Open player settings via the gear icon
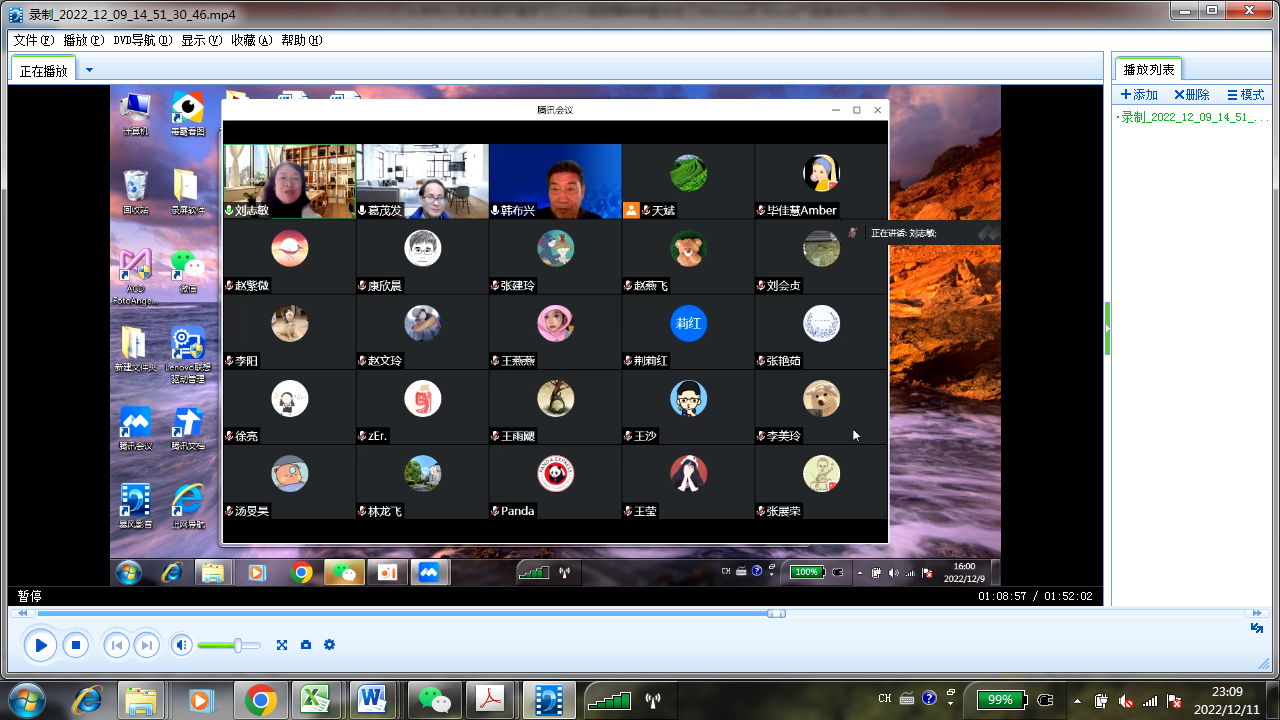The image size is (1280, 720). click(x=329, y=645)
